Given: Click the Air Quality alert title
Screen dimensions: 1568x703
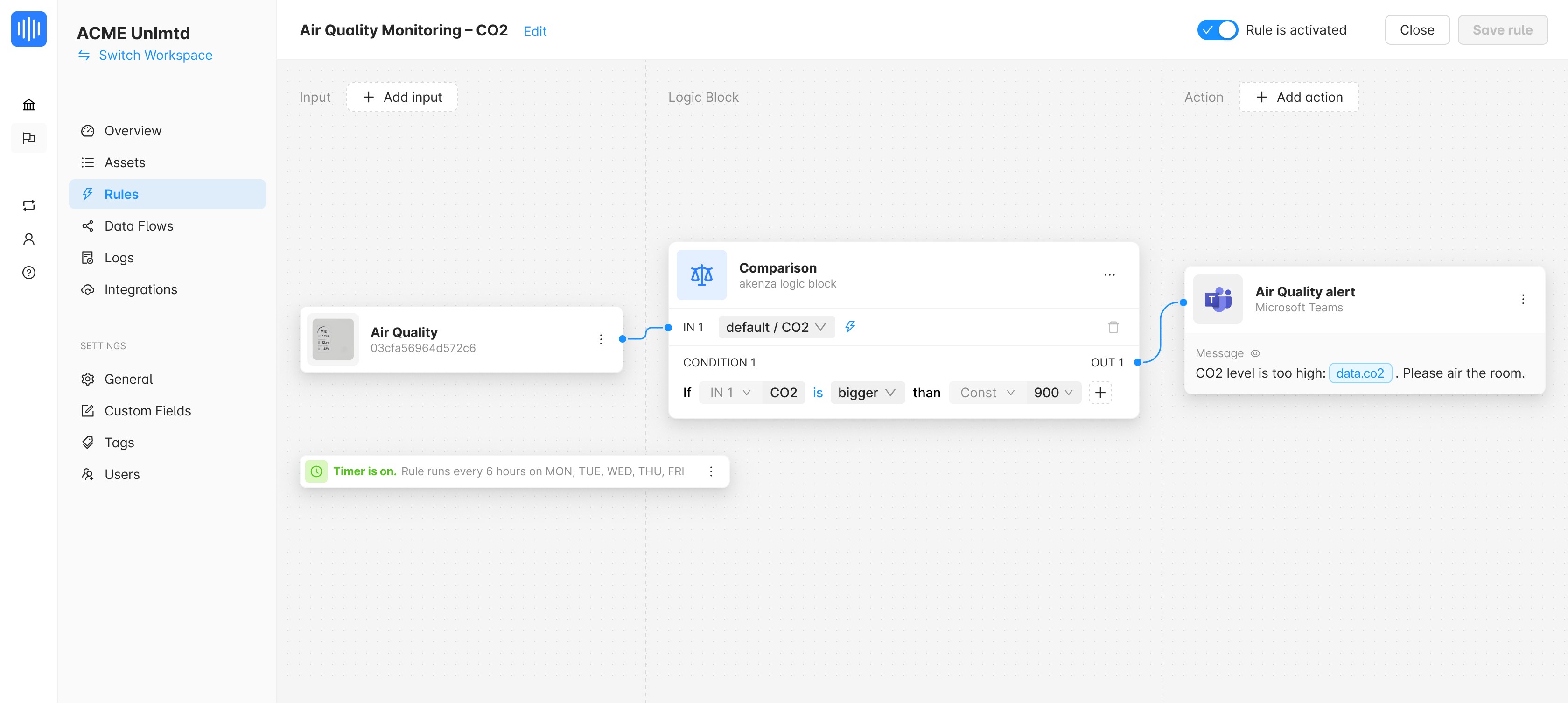Looking at the screenshot, I should (1304, 292).
